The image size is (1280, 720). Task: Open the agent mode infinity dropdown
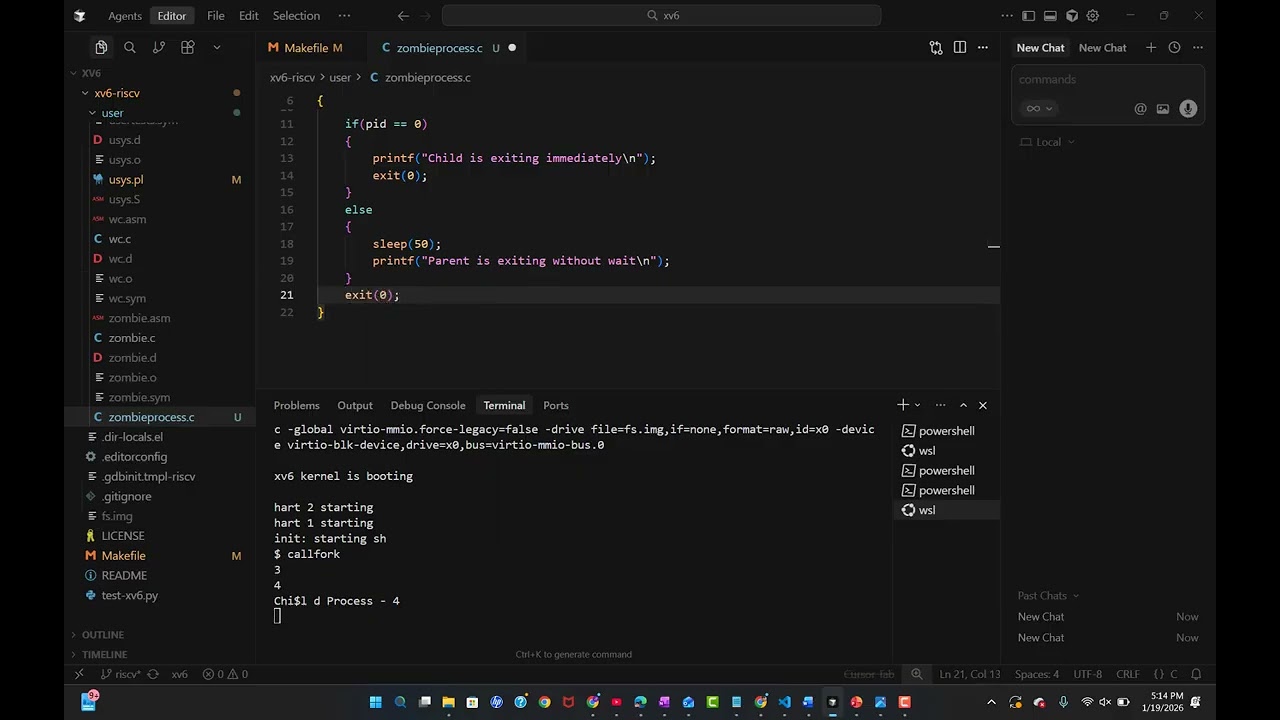[1039, 109]
